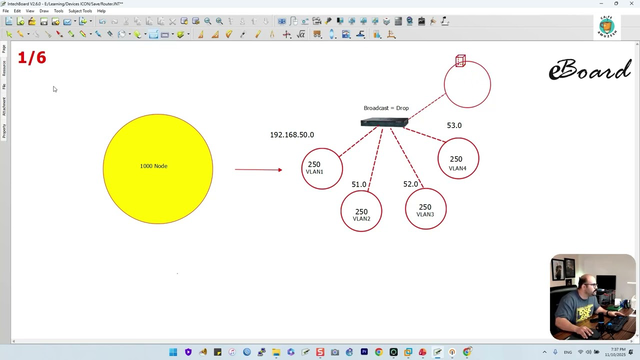Select the green highlighter tool
640x360 pixels.
71,35
